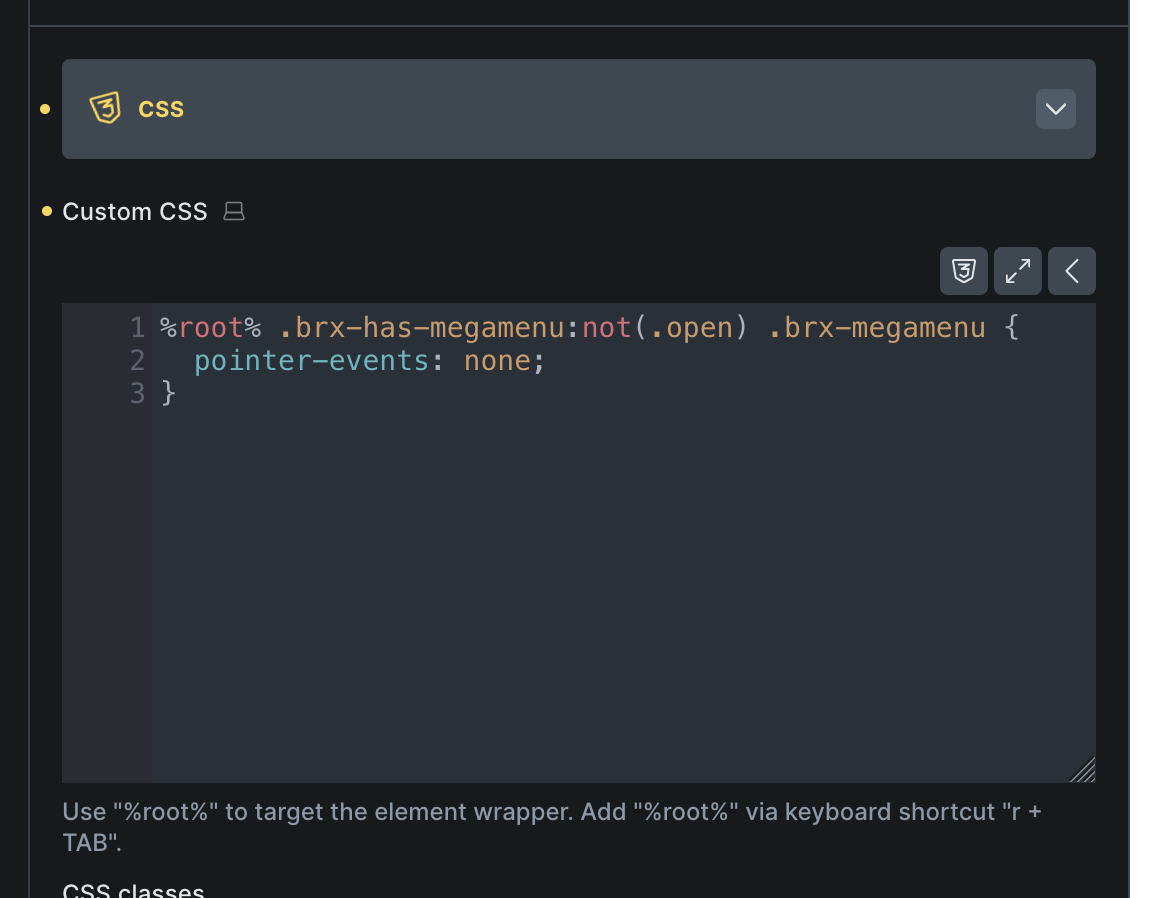Screen dimensions: 1156x898
Task: Click the %root% token on line 1
Action: tap(210, 328)
